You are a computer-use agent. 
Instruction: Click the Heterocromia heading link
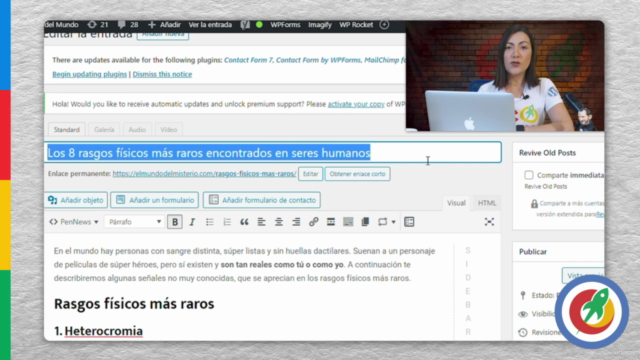[104, 331]
